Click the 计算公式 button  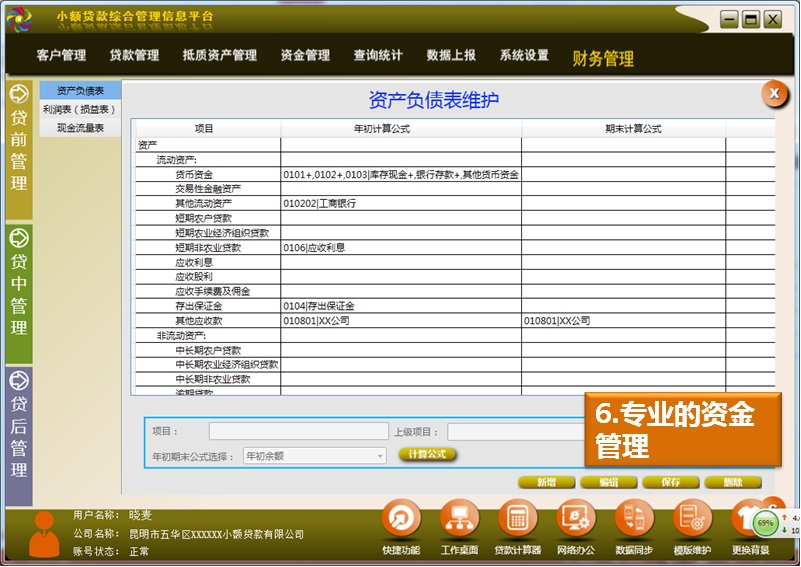[428, 455]
